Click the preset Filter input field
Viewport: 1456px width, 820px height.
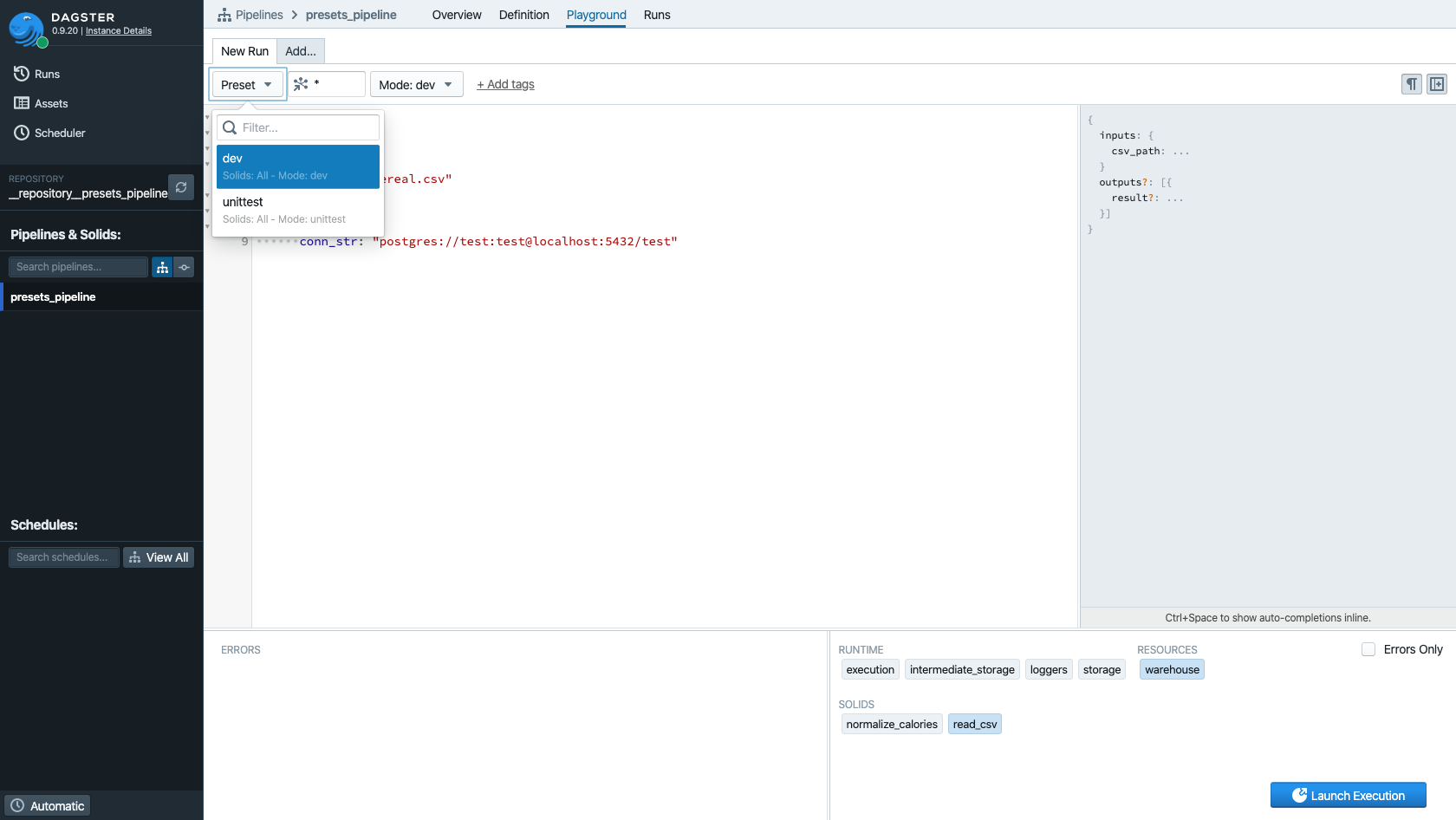point(298,127)
